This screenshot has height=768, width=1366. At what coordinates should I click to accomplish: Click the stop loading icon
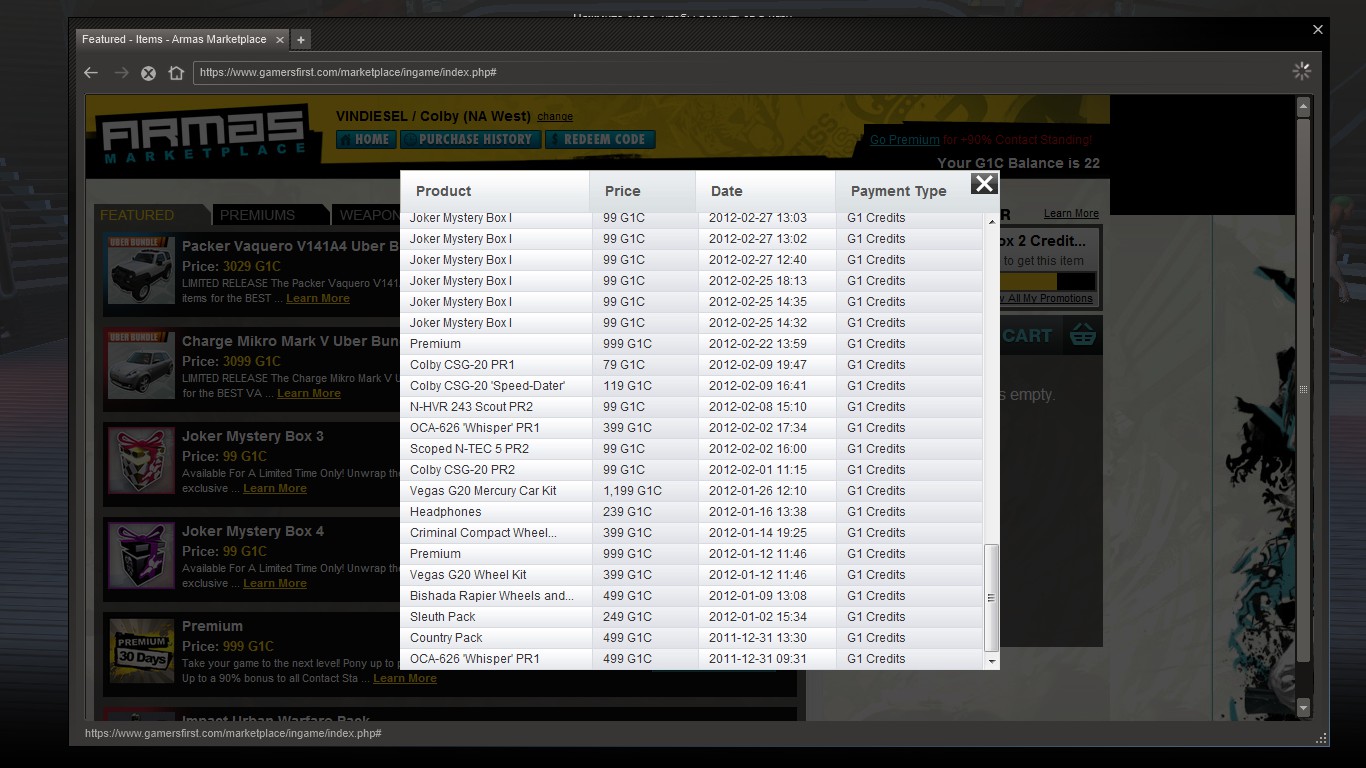(x=148, y=73)
